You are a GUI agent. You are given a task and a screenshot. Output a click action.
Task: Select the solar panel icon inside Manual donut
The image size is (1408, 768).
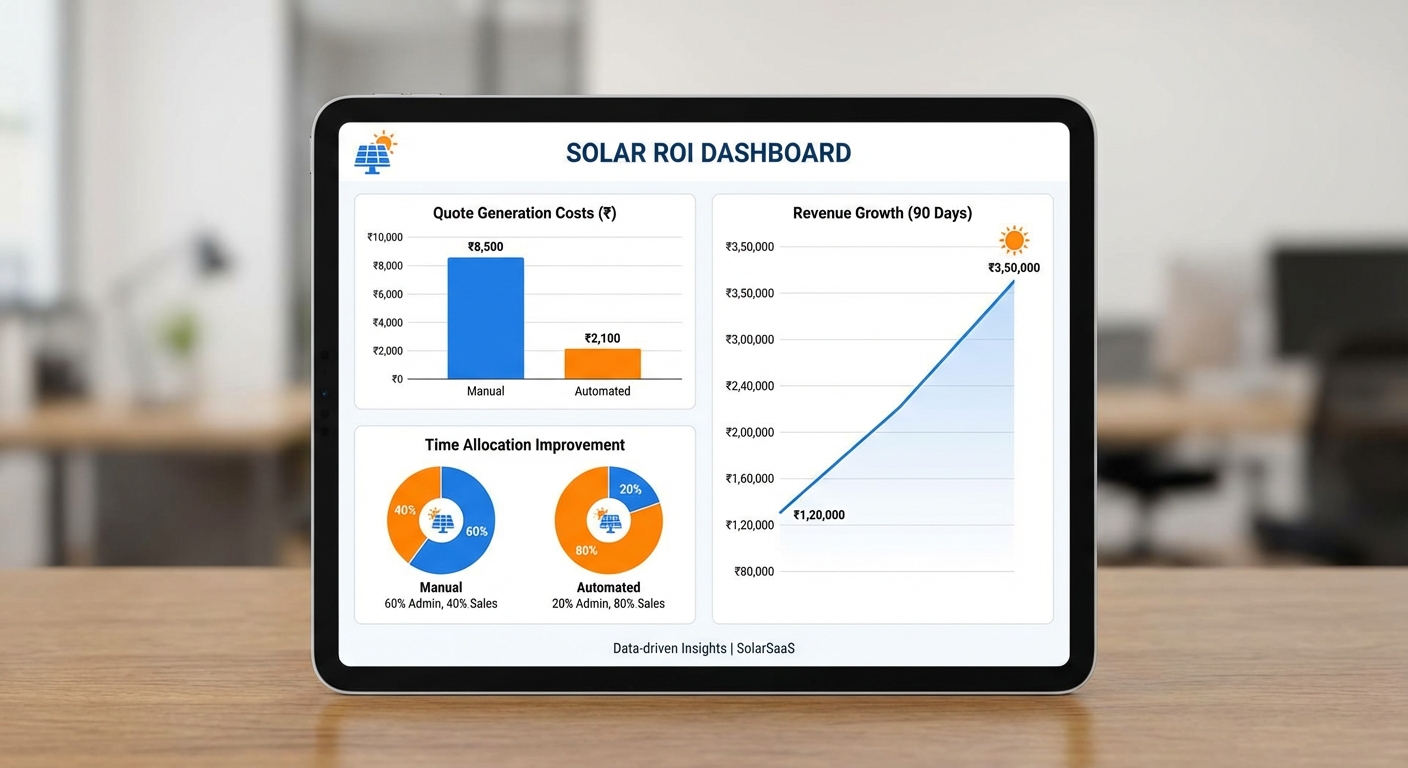(440, 519)
